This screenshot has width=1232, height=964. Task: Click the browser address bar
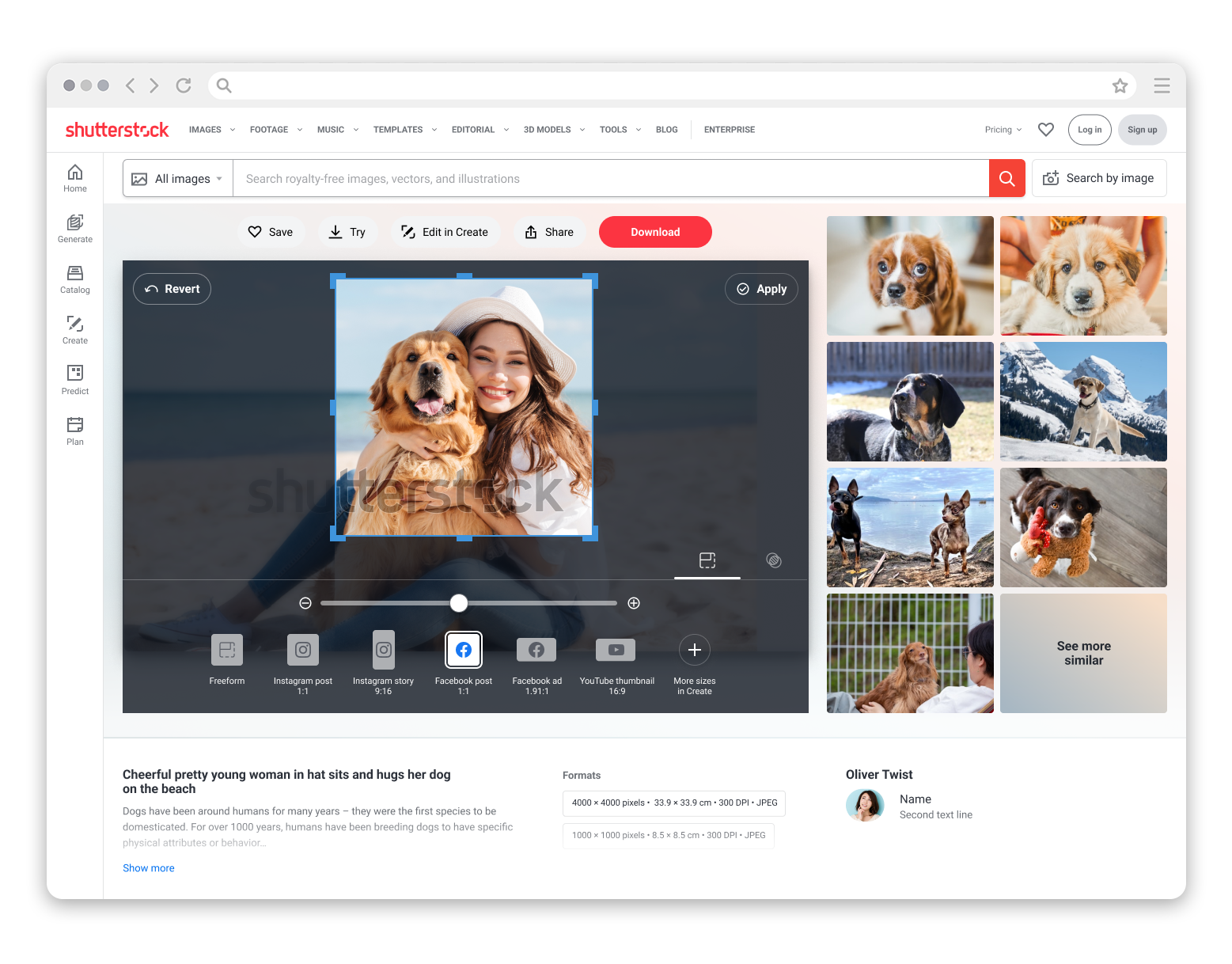click(673, 85)
